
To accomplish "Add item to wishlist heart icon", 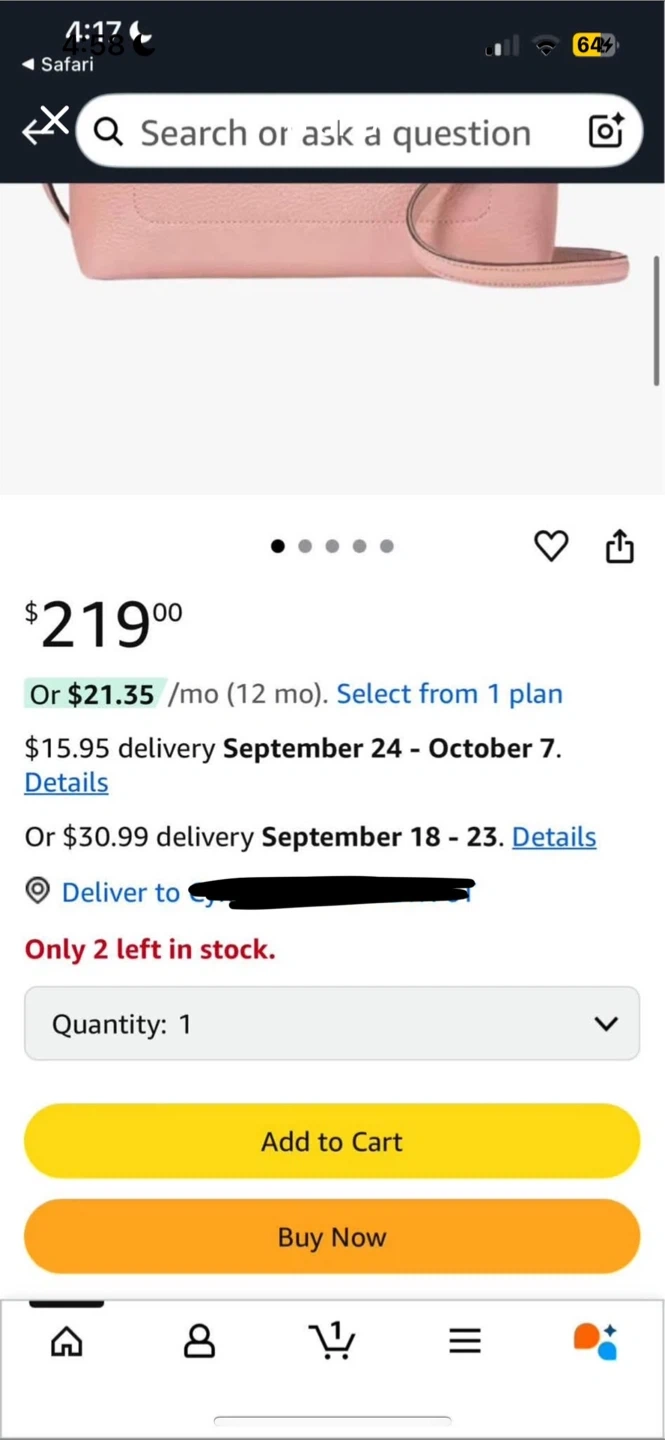I will (551, 546).
